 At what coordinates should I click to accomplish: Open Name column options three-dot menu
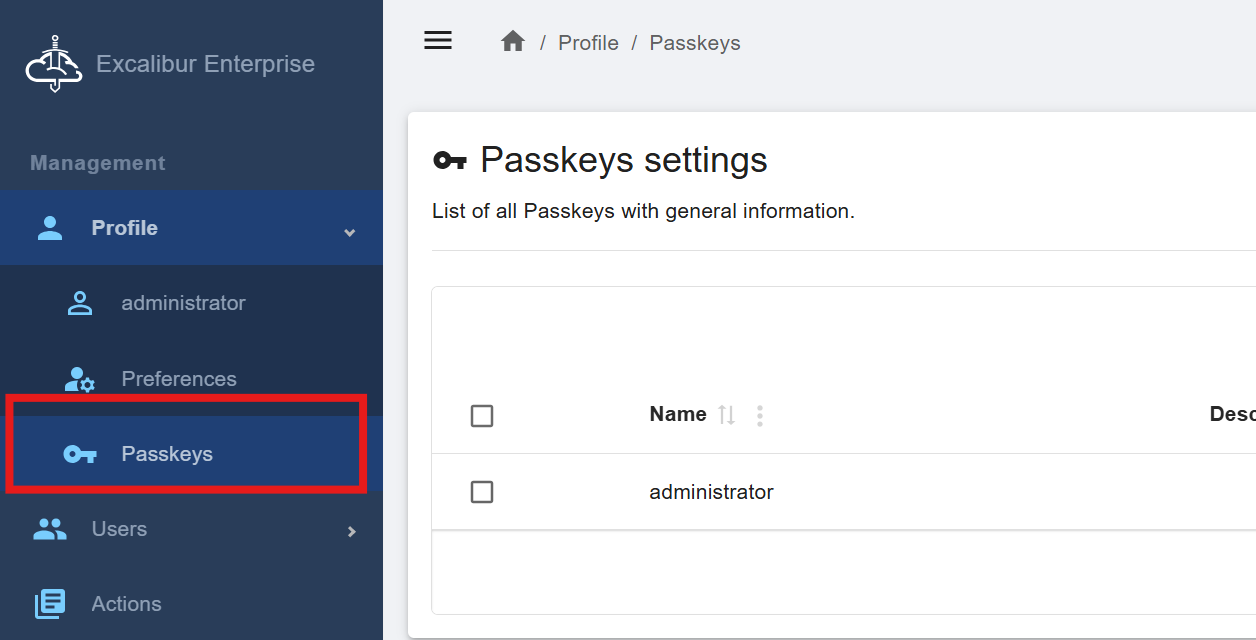[x=760, y=416]
